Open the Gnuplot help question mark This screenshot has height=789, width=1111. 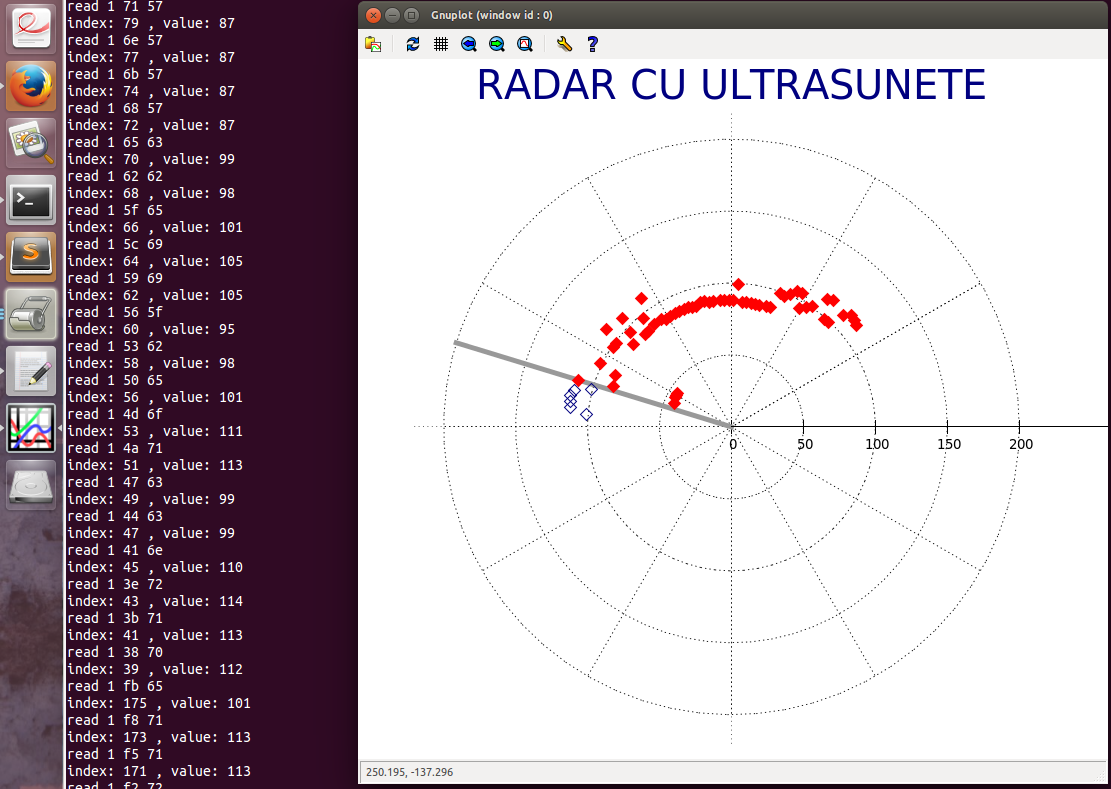coord(592,44)
